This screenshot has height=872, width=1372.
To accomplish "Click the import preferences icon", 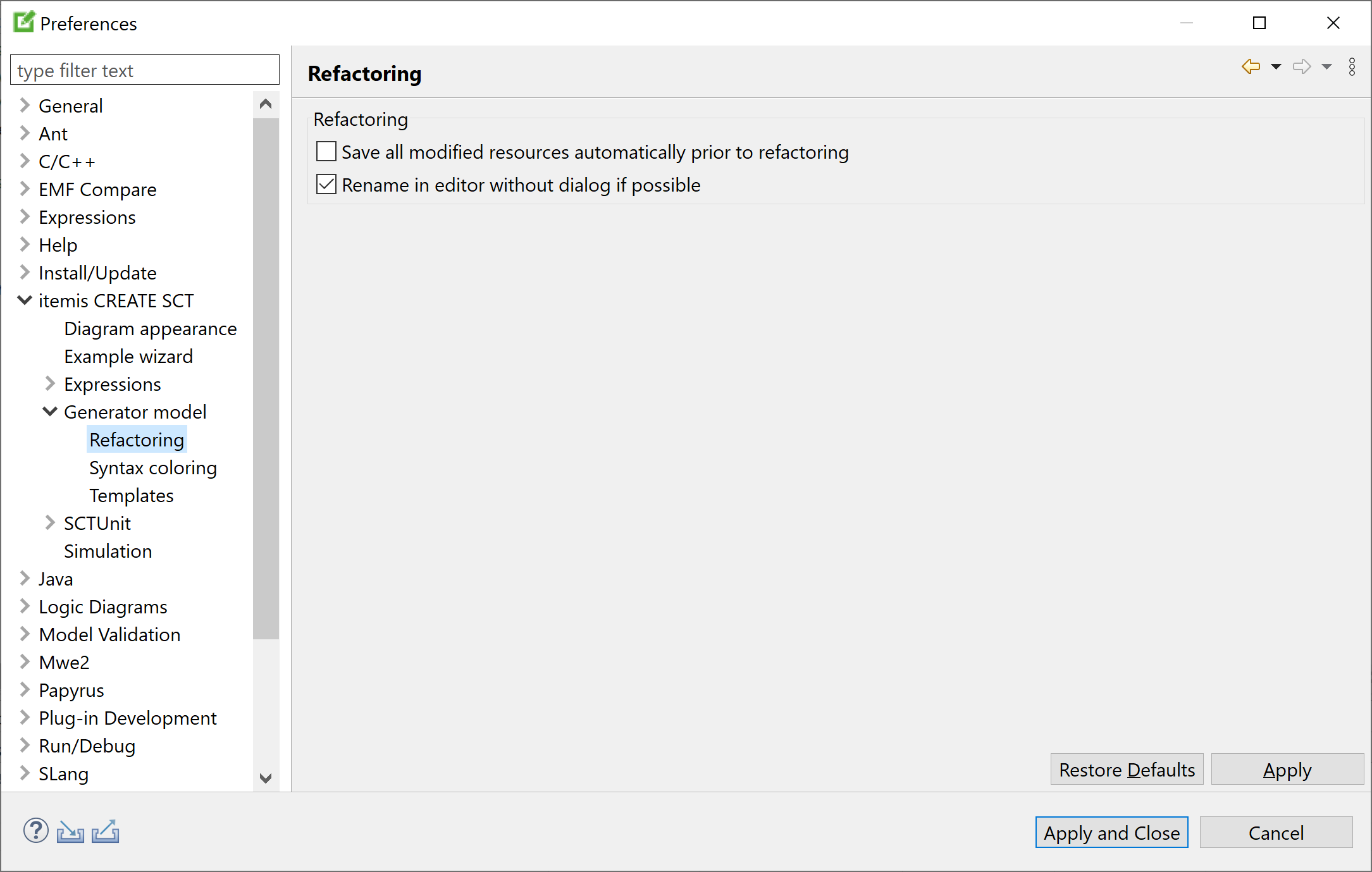I will point(71,832).
